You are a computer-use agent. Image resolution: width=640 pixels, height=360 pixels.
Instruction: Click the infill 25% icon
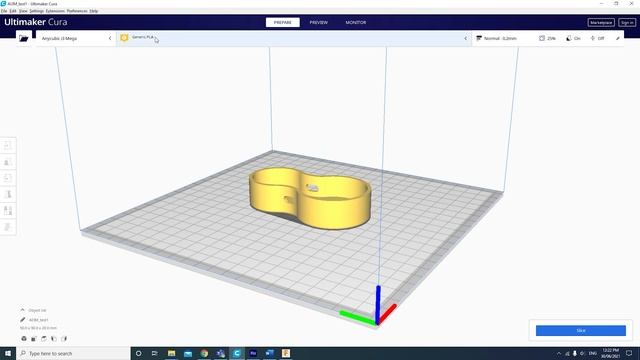[x=542, y=38]
